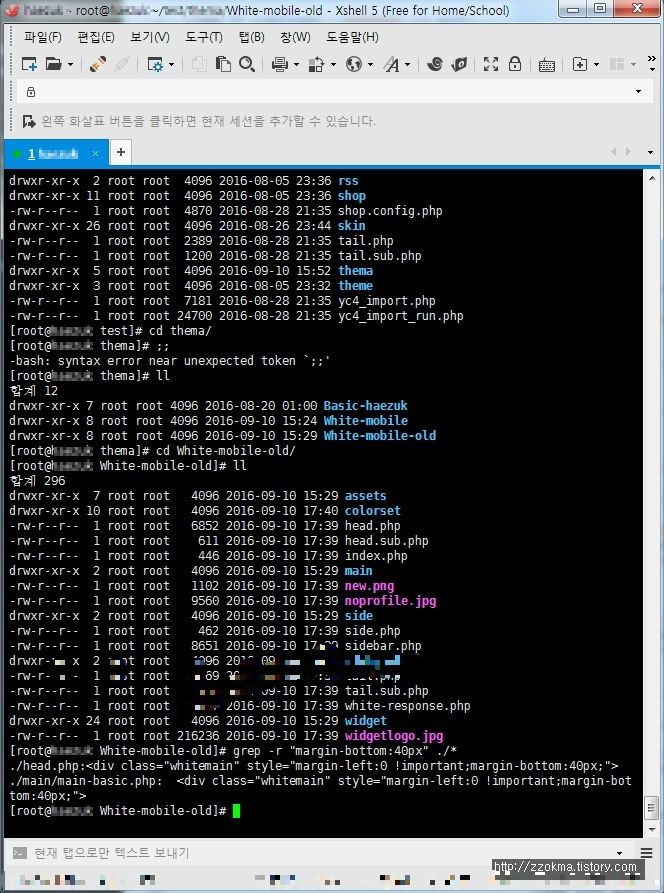Click the Find magnifier icon
The height and width of the screenshot is (893, 664).
pos(247,64)
